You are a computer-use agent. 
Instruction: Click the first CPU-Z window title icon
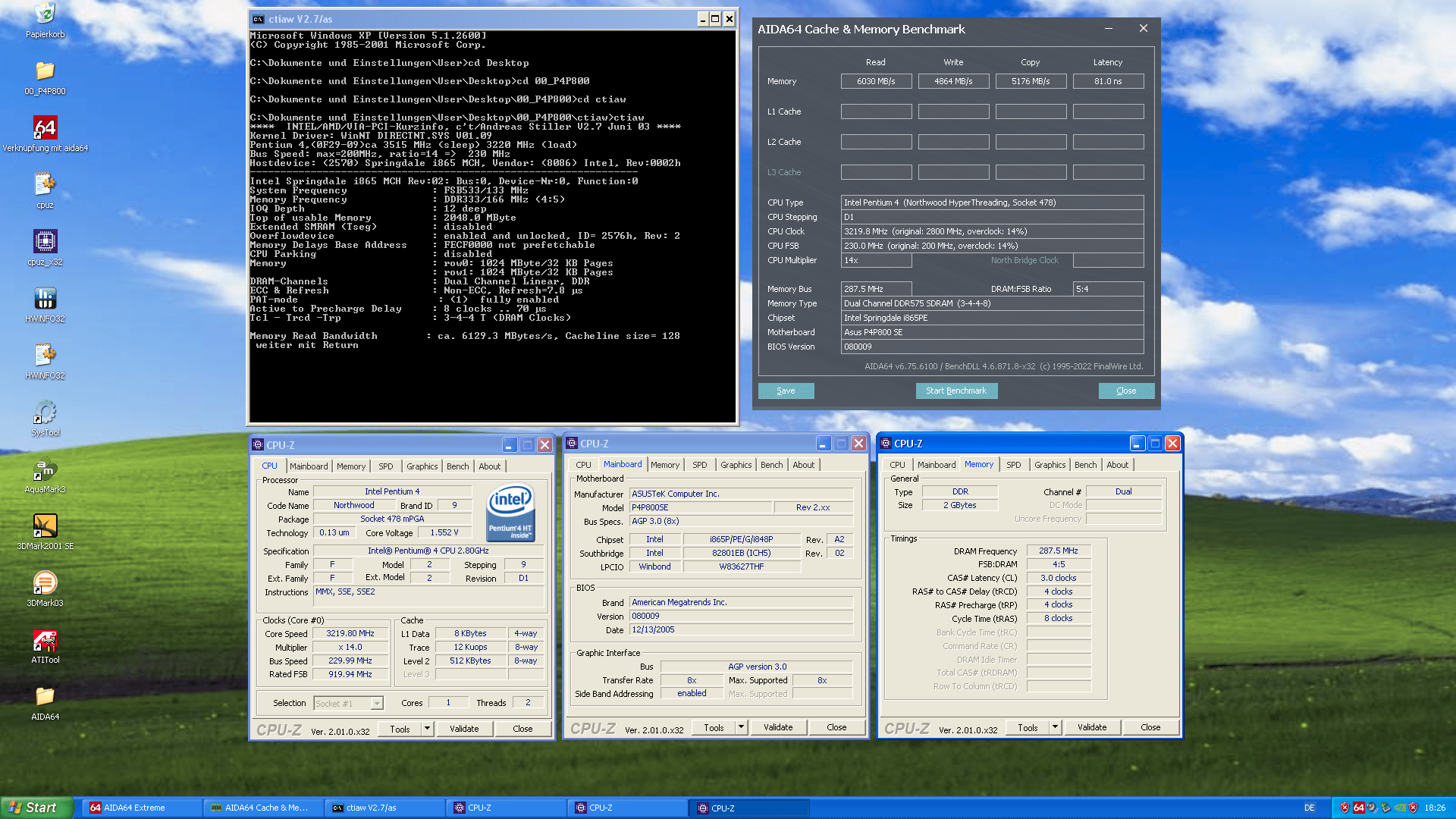[258, 445]
